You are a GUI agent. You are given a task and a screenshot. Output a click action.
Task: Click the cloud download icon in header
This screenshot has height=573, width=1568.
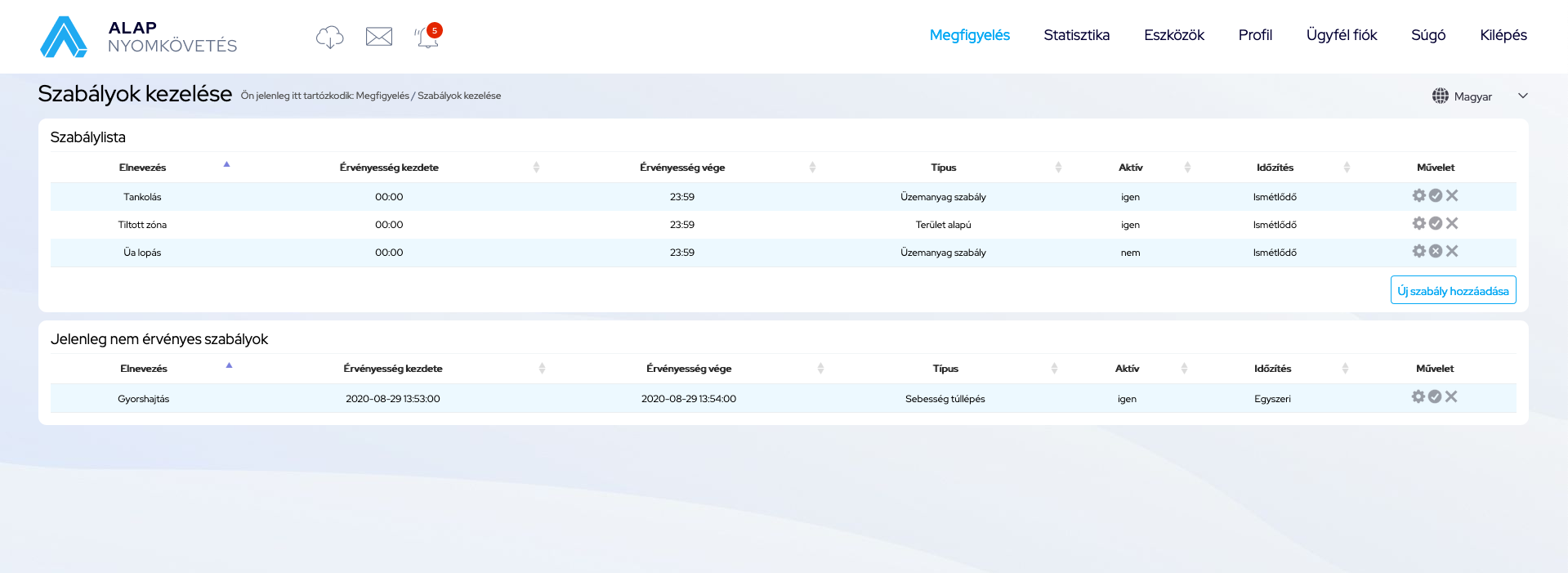pyautogui.click(x=329, y=37)
